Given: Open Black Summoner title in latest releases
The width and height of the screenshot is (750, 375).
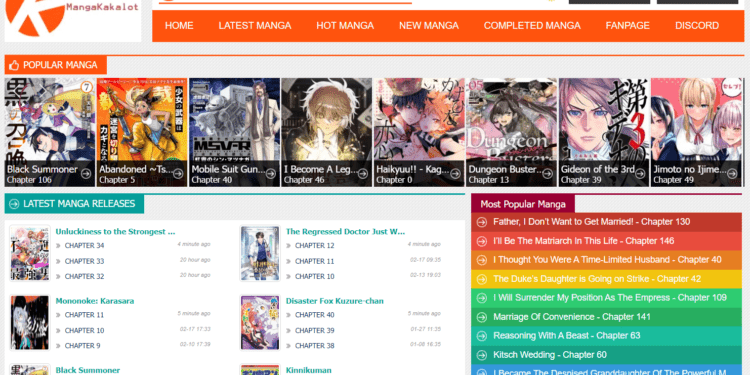Looking at the screenshot, I should pyautogui.click(x=88, y=370).
